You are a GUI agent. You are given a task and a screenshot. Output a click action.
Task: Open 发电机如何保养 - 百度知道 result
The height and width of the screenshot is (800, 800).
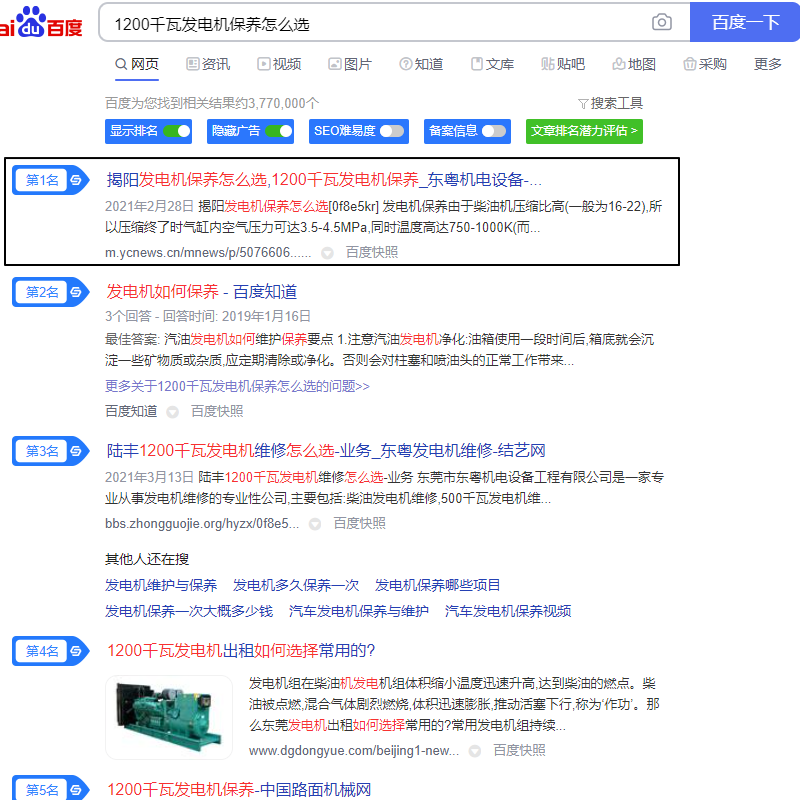click(202, 292)
